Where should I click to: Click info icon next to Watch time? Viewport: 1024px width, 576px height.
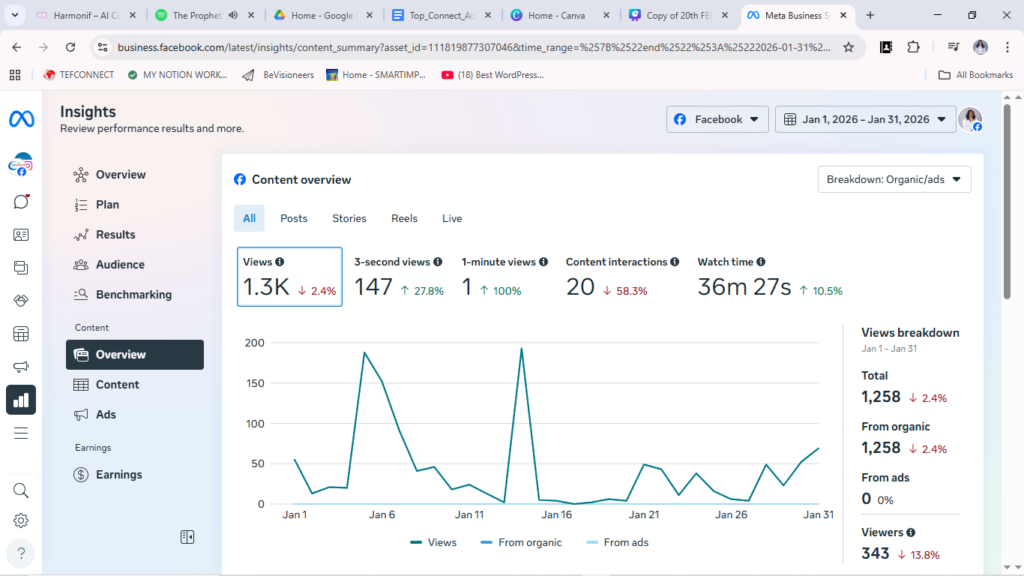click(x=762, y=262)
